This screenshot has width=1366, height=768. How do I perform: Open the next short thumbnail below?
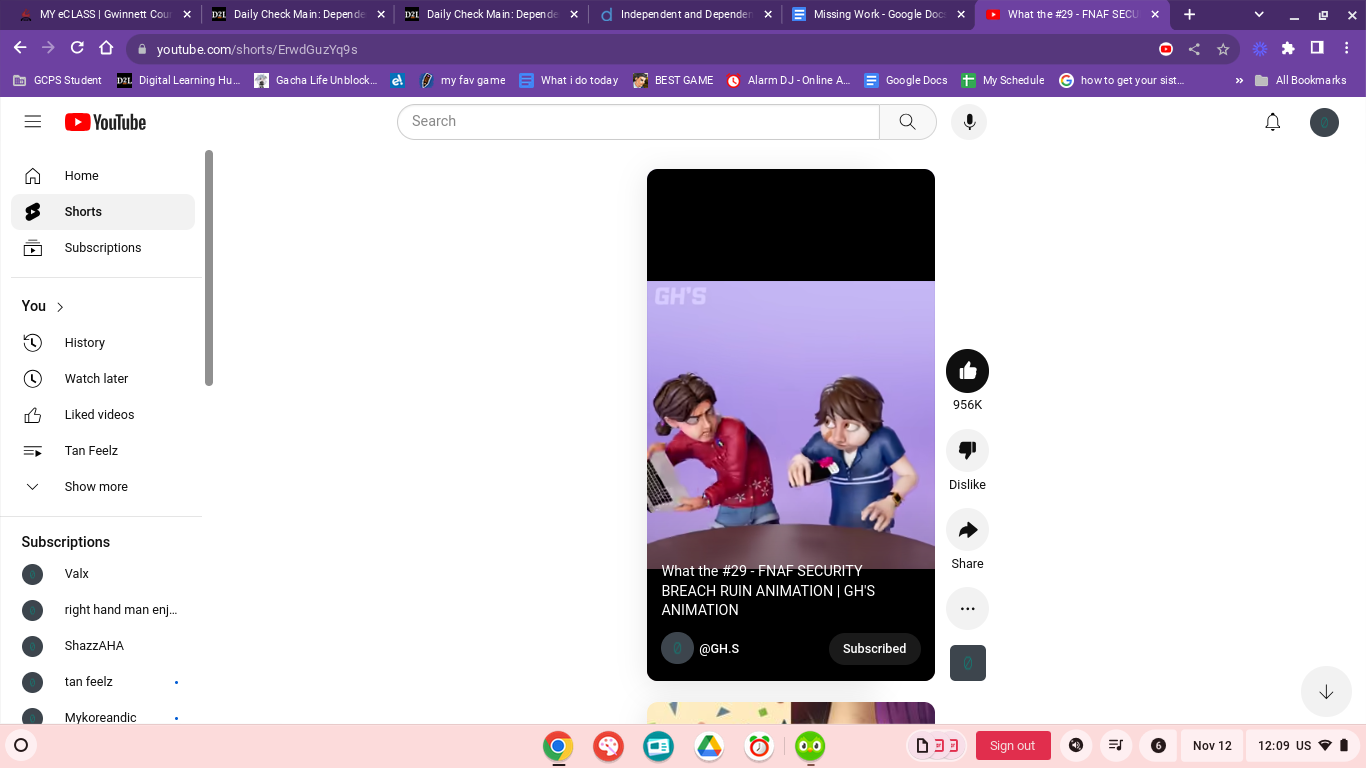(791, 713)
